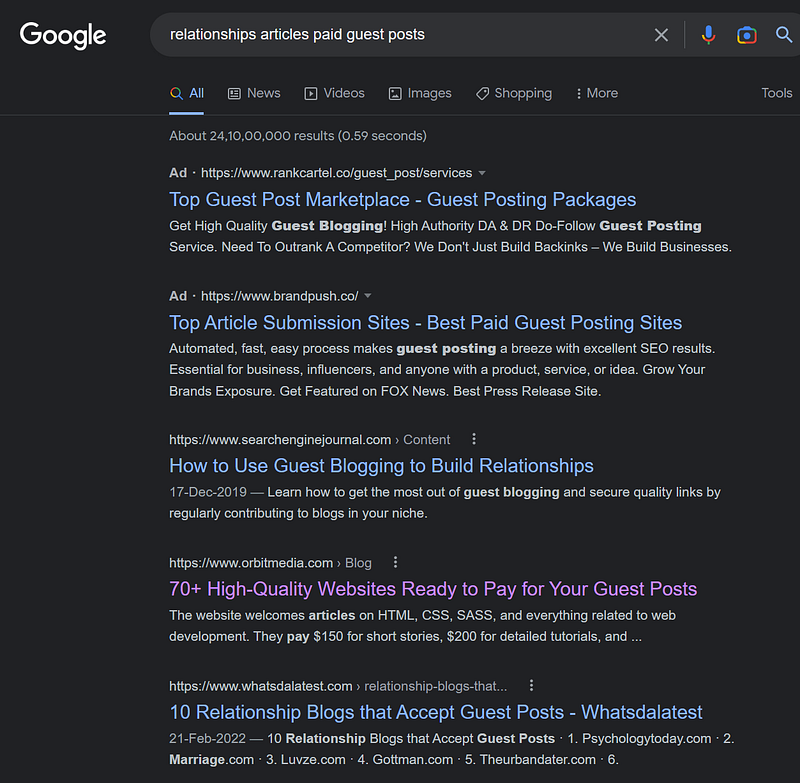The height and width of the screenshot is (783, 800).
Task: Click the orbitmedia.com Blog breadcrumb
Action: [270, 563]
